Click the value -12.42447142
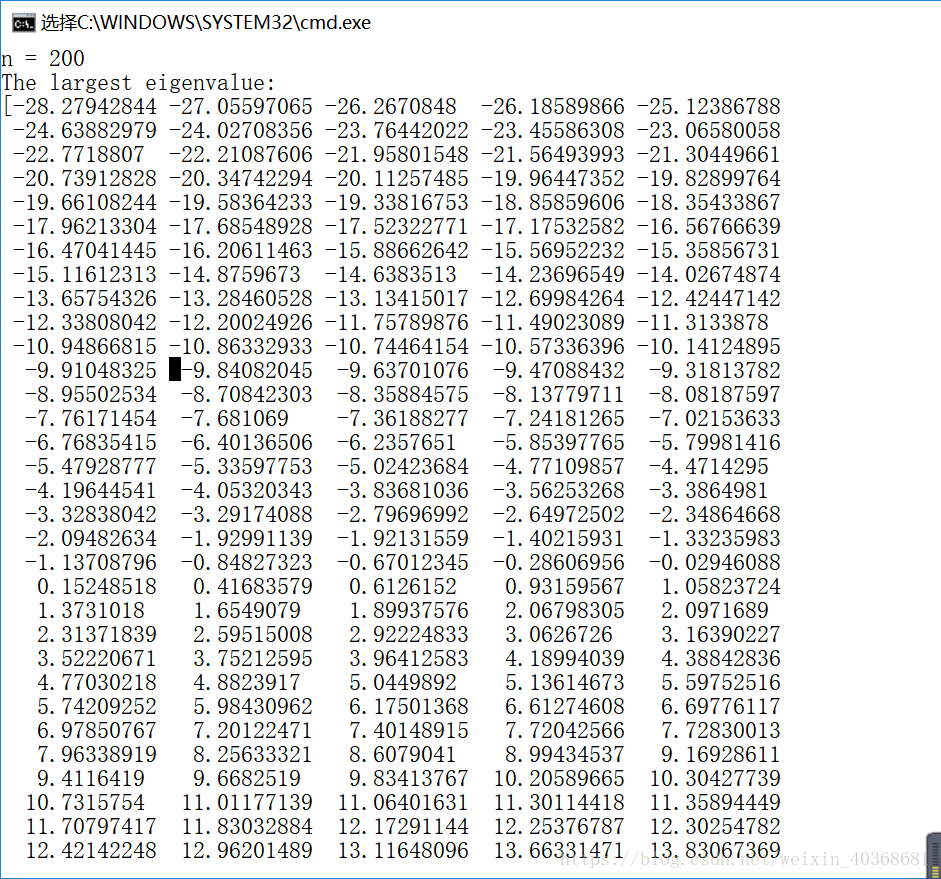 (709, 299)
